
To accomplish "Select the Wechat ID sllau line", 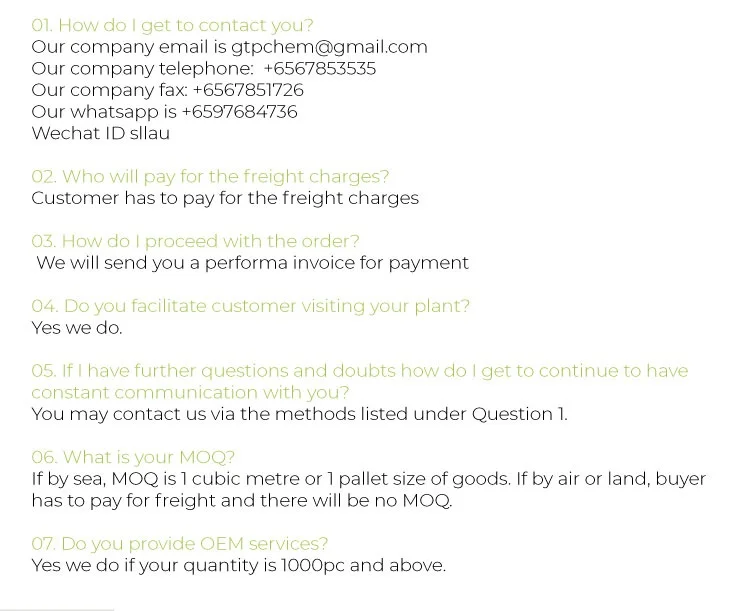I will click(x=100, y=133).
